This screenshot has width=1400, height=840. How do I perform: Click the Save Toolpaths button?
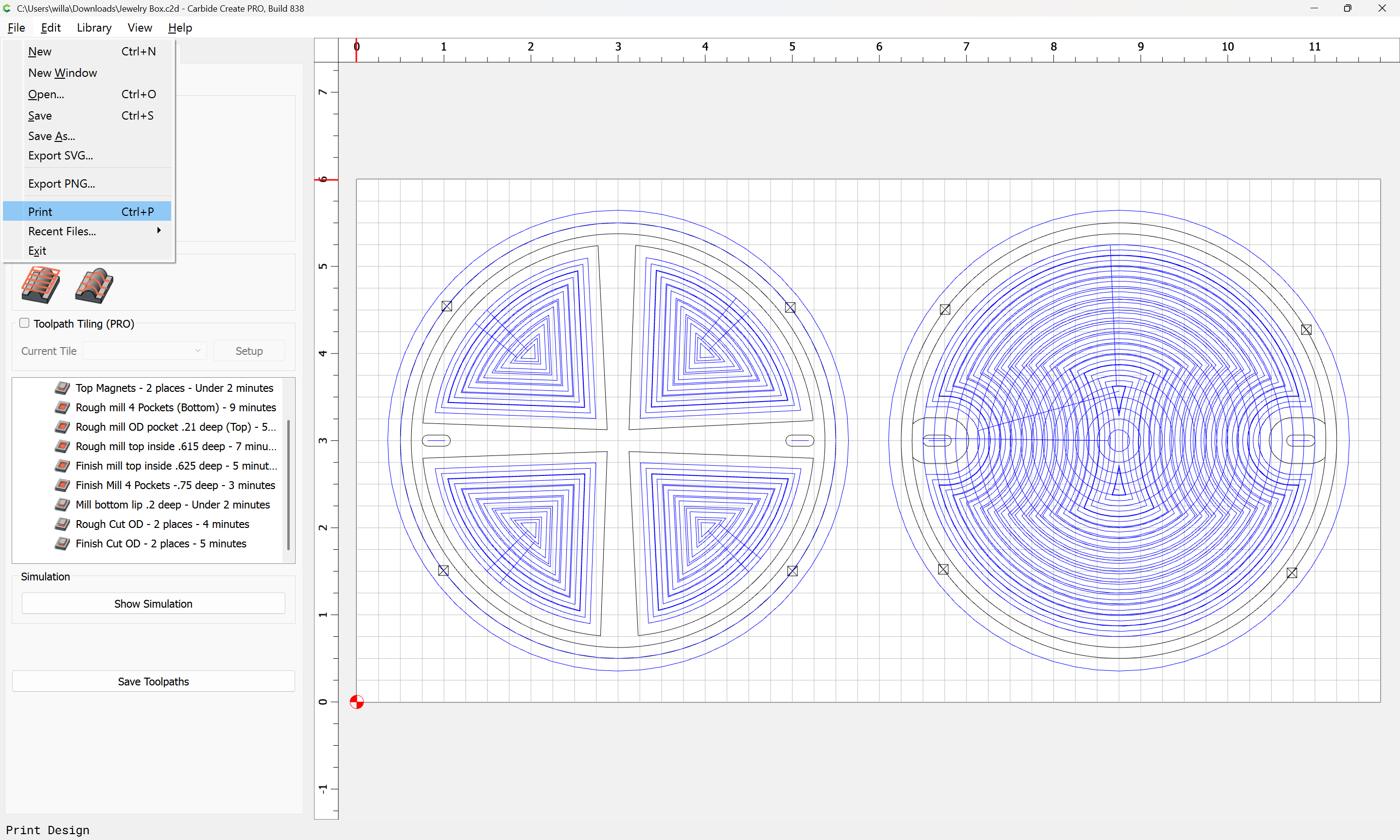[x=153, y=682]
